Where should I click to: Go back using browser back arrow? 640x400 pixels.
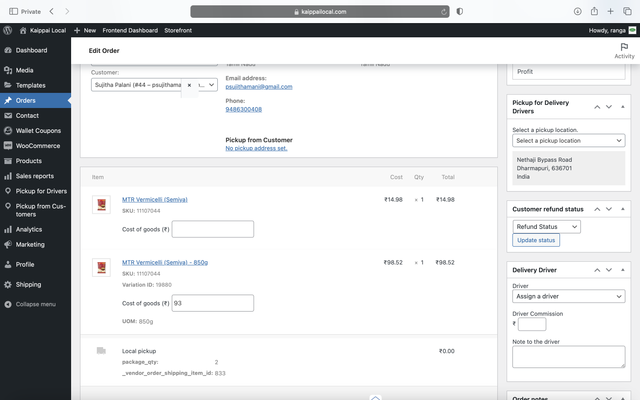[x=51, y=11]
